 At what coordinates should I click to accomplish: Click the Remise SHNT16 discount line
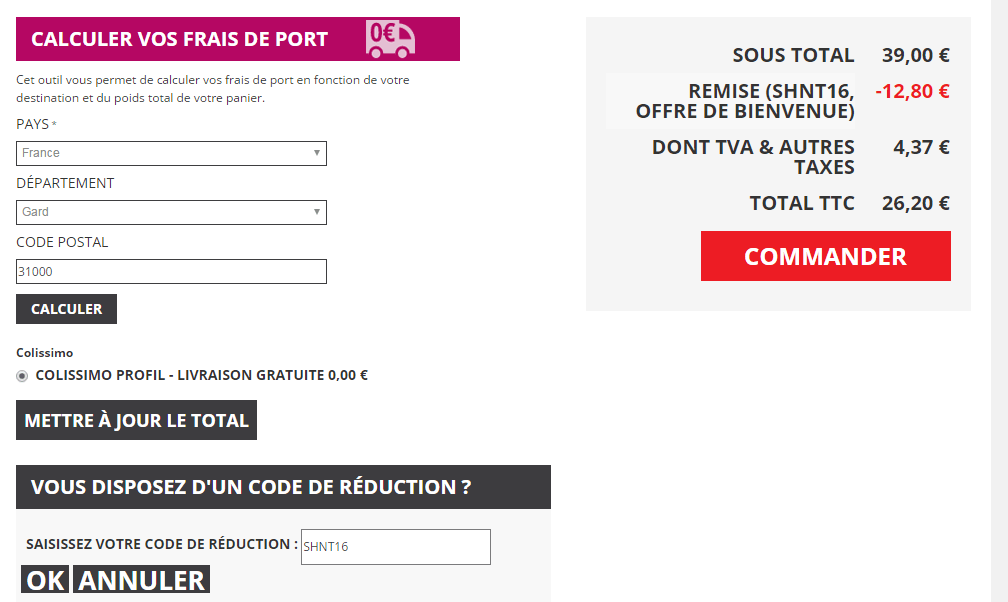pyautogui.click(x=745, y=101)
